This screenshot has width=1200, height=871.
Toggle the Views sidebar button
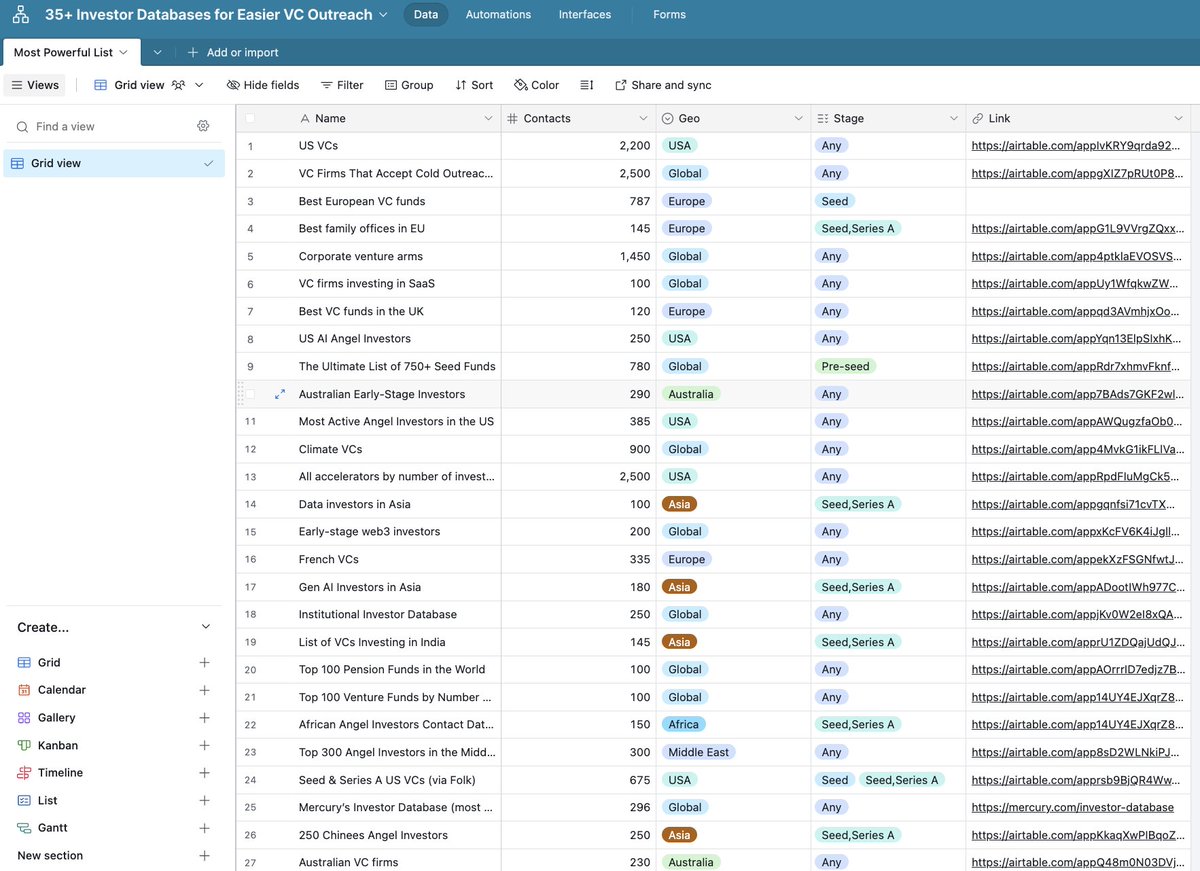[35, 85]
